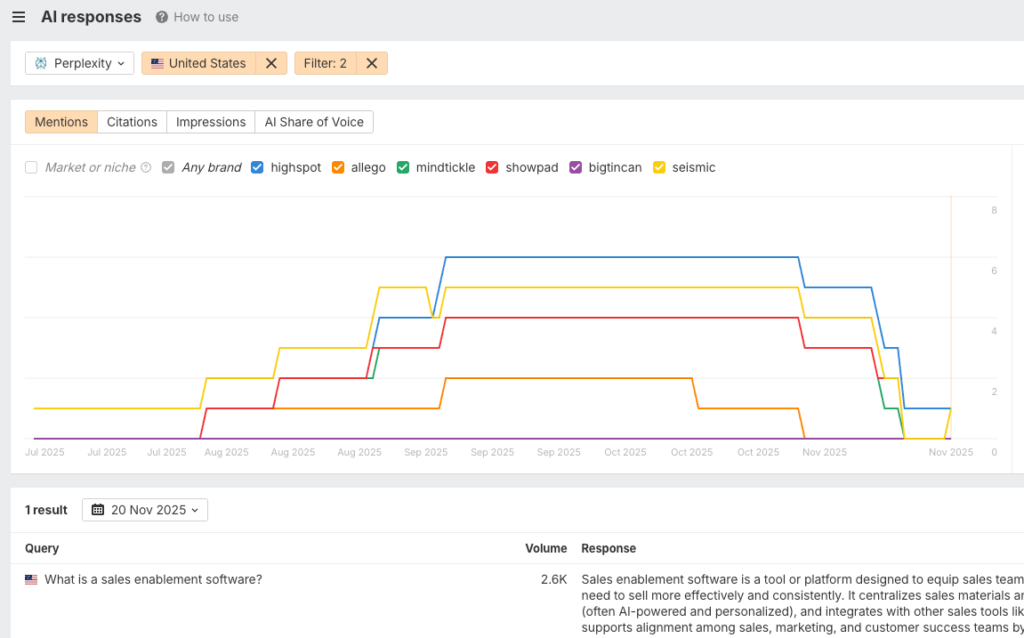This screenshot has height=638, width=1024.
Task: Open the Filter: 2 options
Action: pos(325,63)
